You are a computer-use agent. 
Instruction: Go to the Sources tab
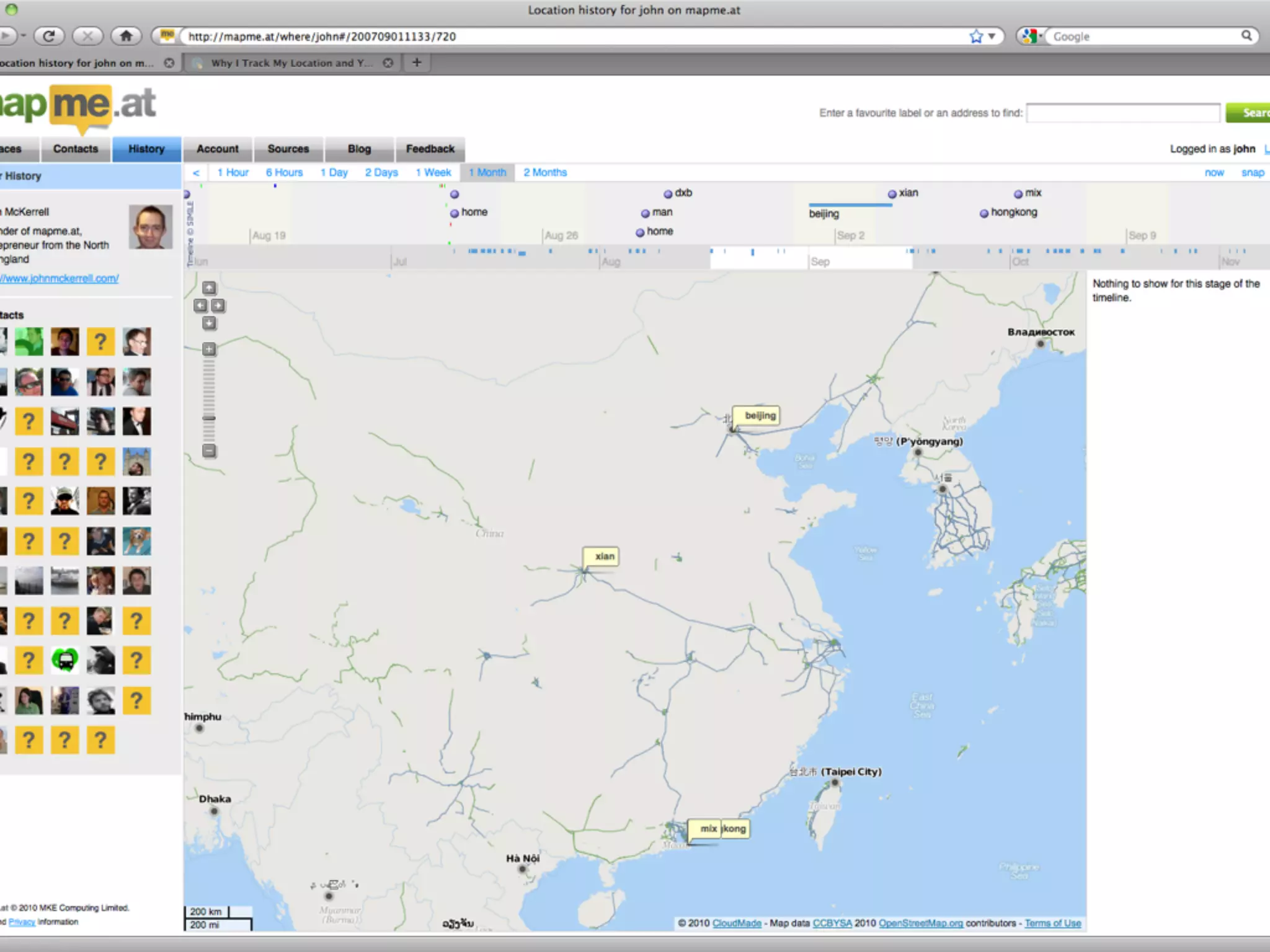[x=288, y=149]
